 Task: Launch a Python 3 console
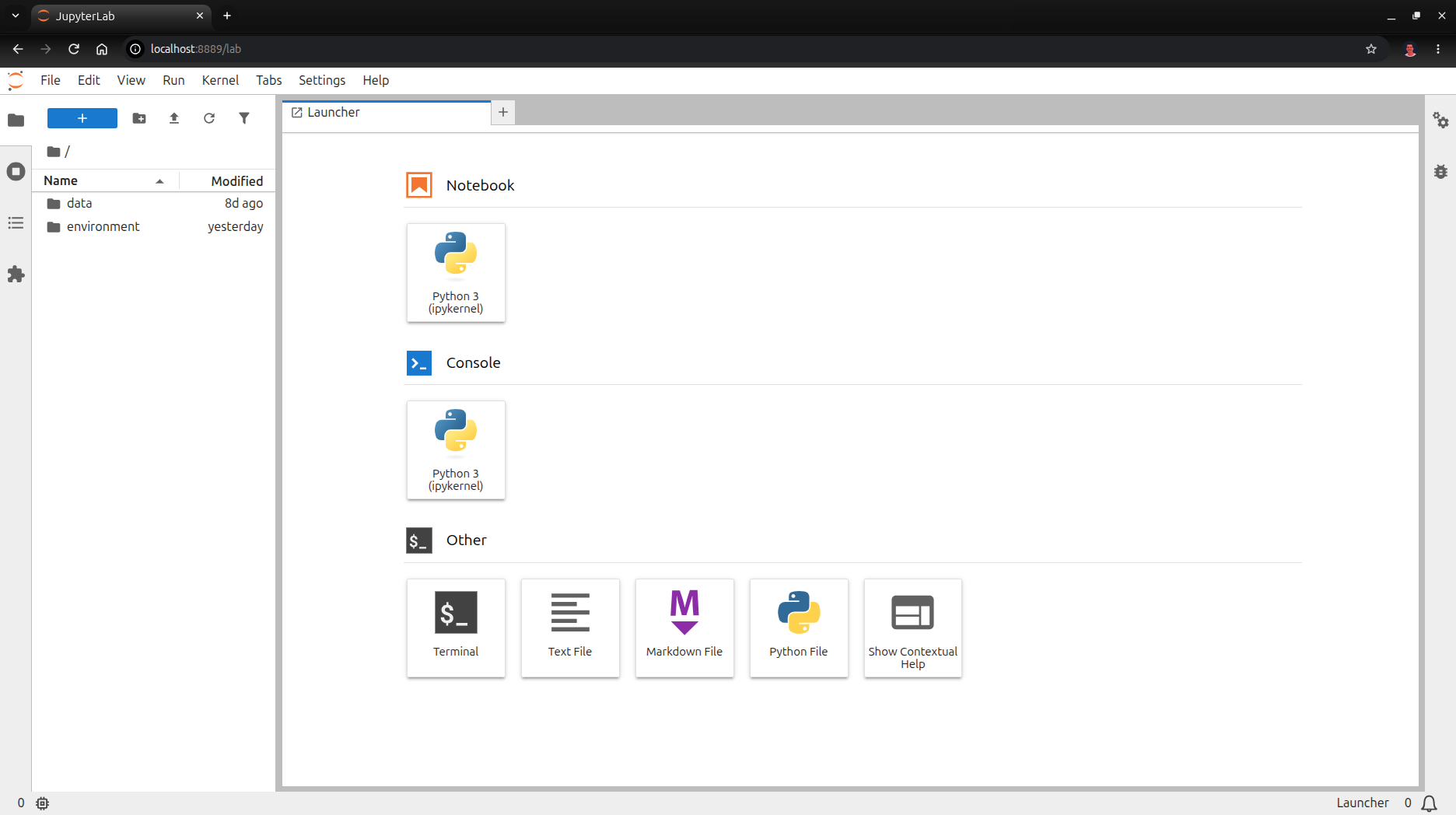click(x=456, y=450)
